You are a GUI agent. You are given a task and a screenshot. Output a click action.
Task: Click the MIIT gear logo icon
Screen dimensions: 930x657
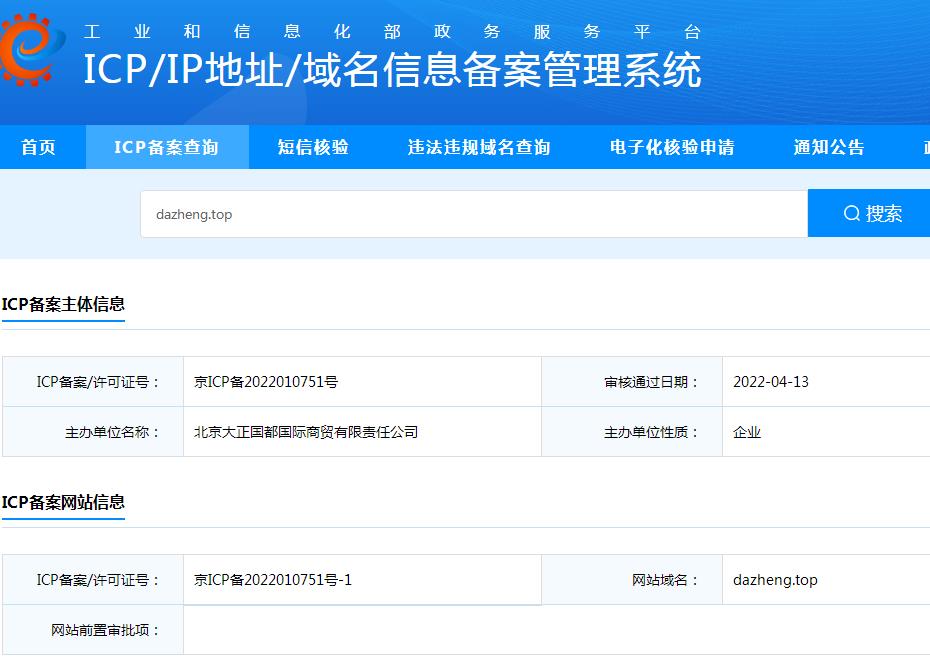point(33,48)
